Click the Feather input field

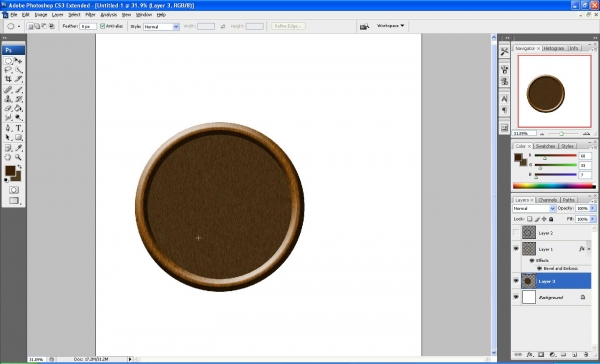coord(88,26)
